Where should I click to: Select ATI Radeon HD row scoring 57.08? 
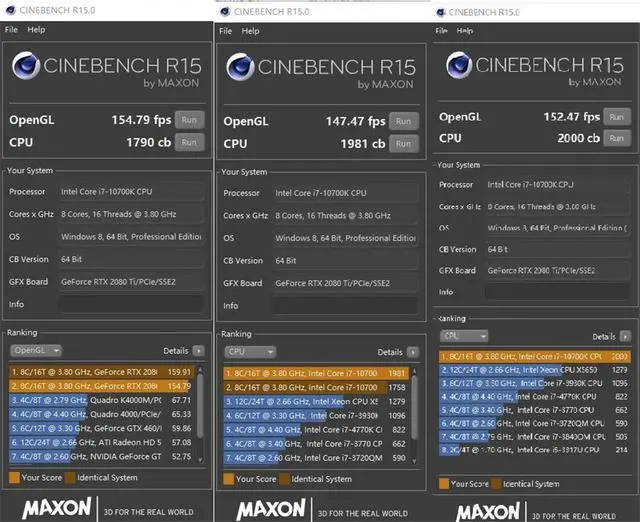(101, 442)
